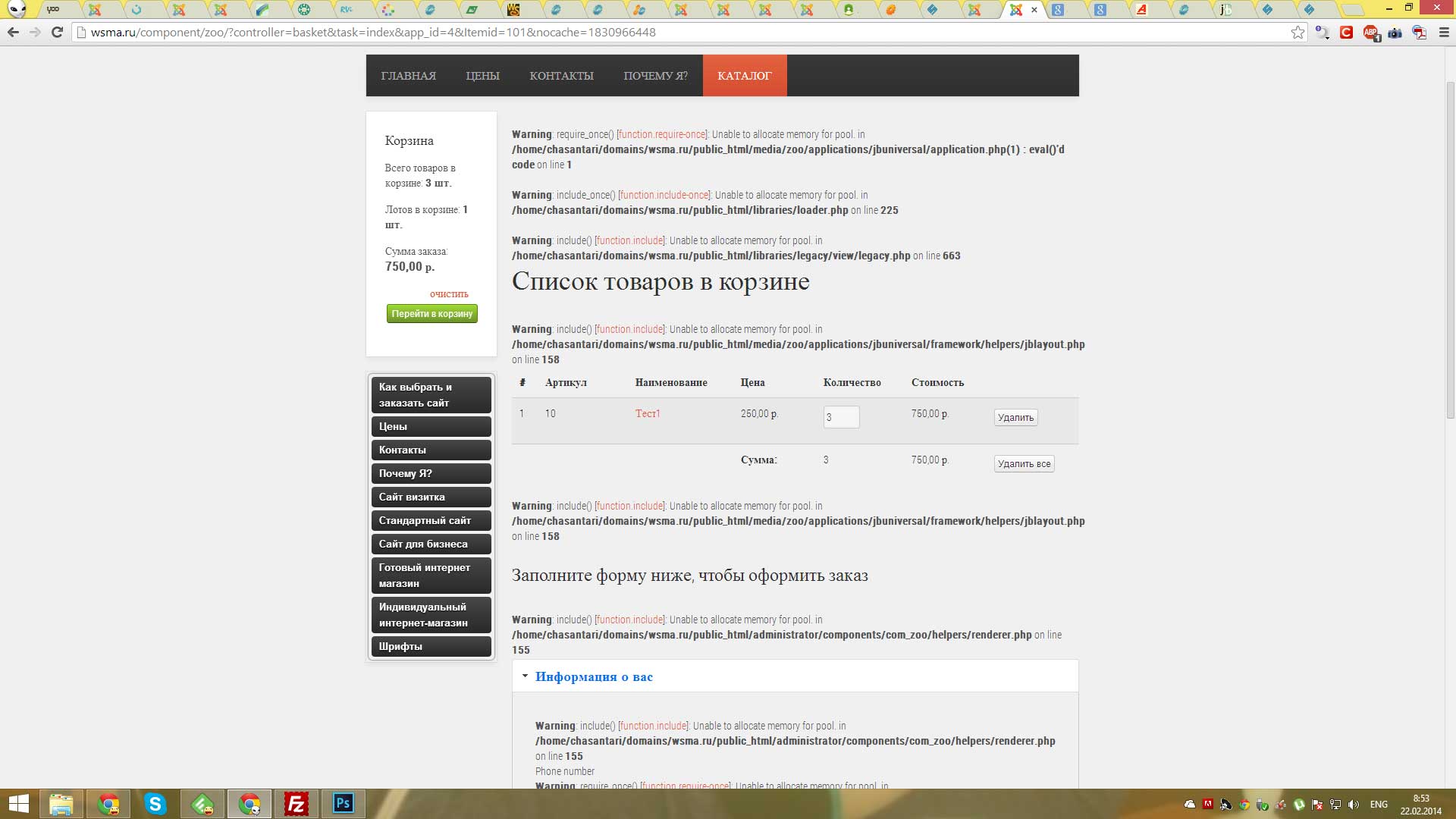The height and width of the screenshot is (819, 1456).
Task: Reload the page
Action: point(57,33)
